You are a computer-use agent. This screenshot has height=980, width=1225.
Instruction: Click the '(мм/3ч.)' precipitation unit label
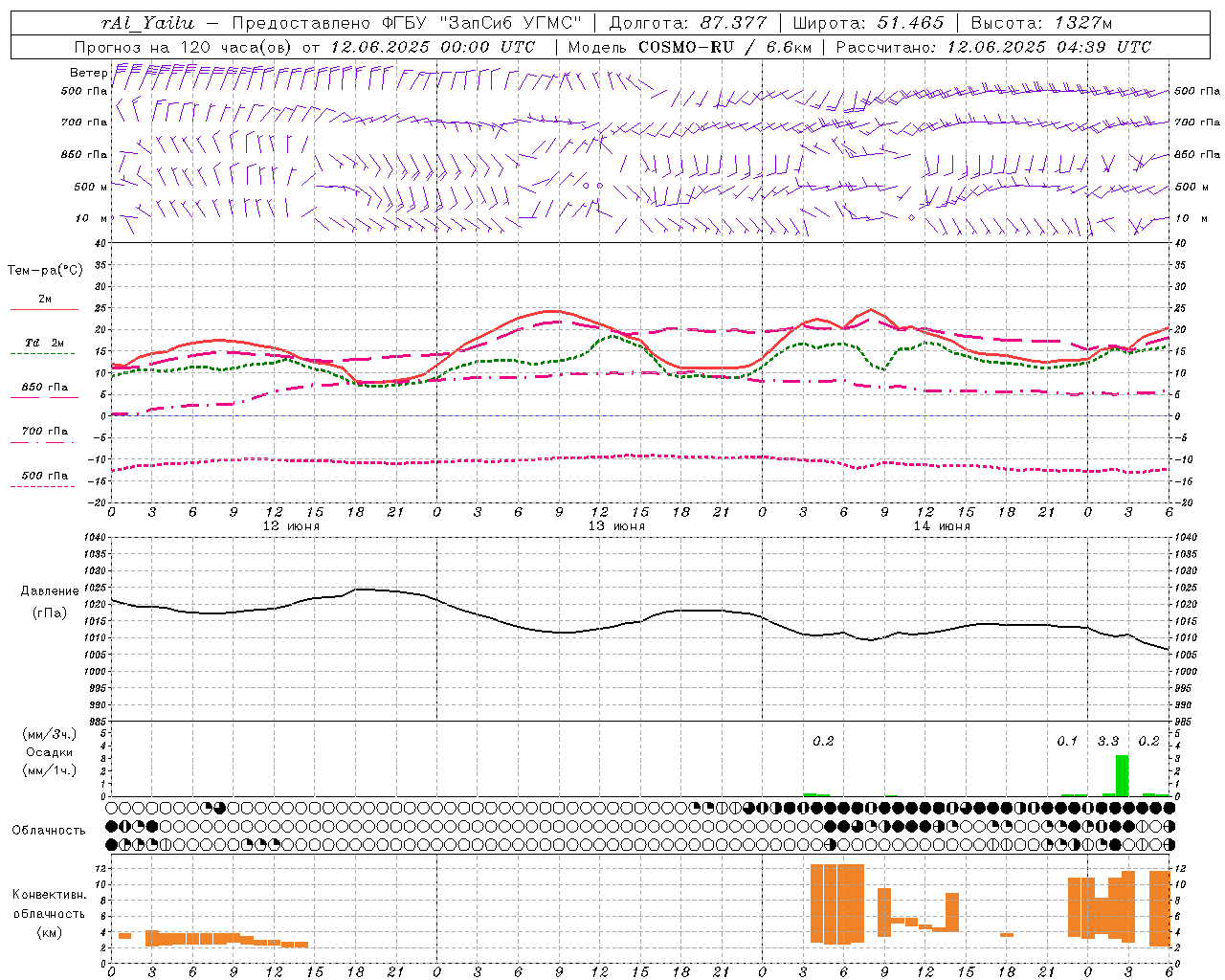click(x=50, y=734)
